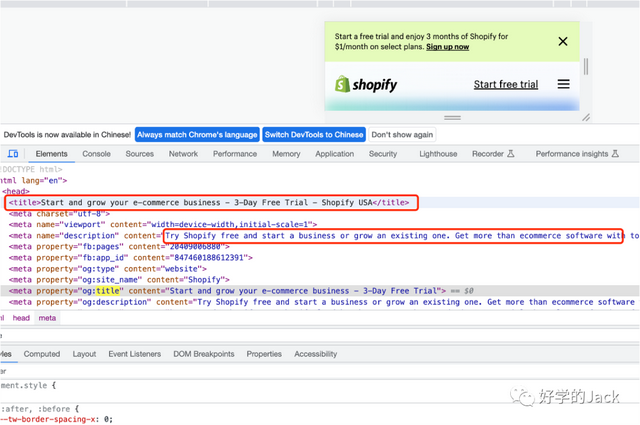Open the hamburger menu on Shopify page
Viewport: 640px width, 425px height.
(563, 85)
